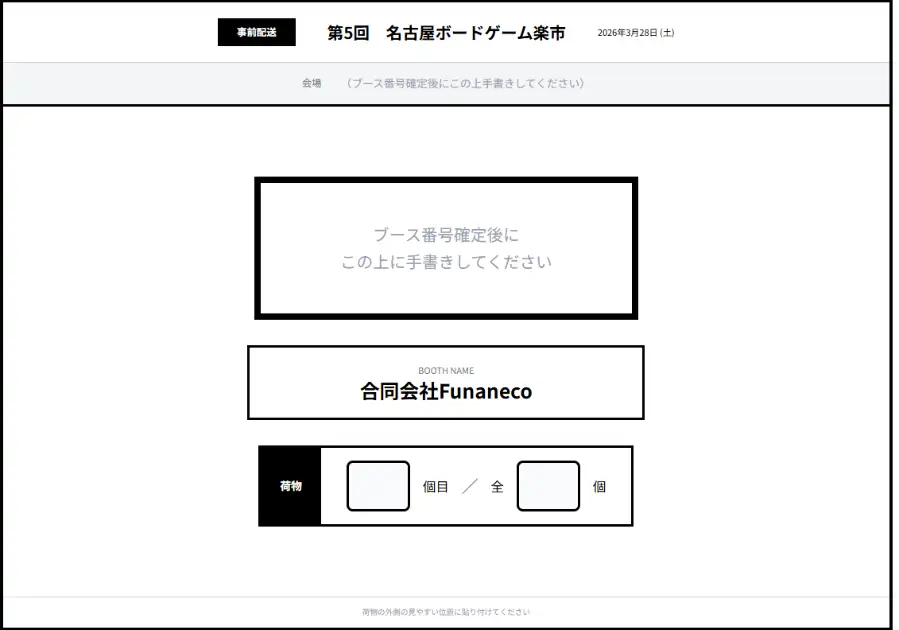Screen dimensions: 899x630
Task: Click the empty box after 全
Action: coord(548,487)
